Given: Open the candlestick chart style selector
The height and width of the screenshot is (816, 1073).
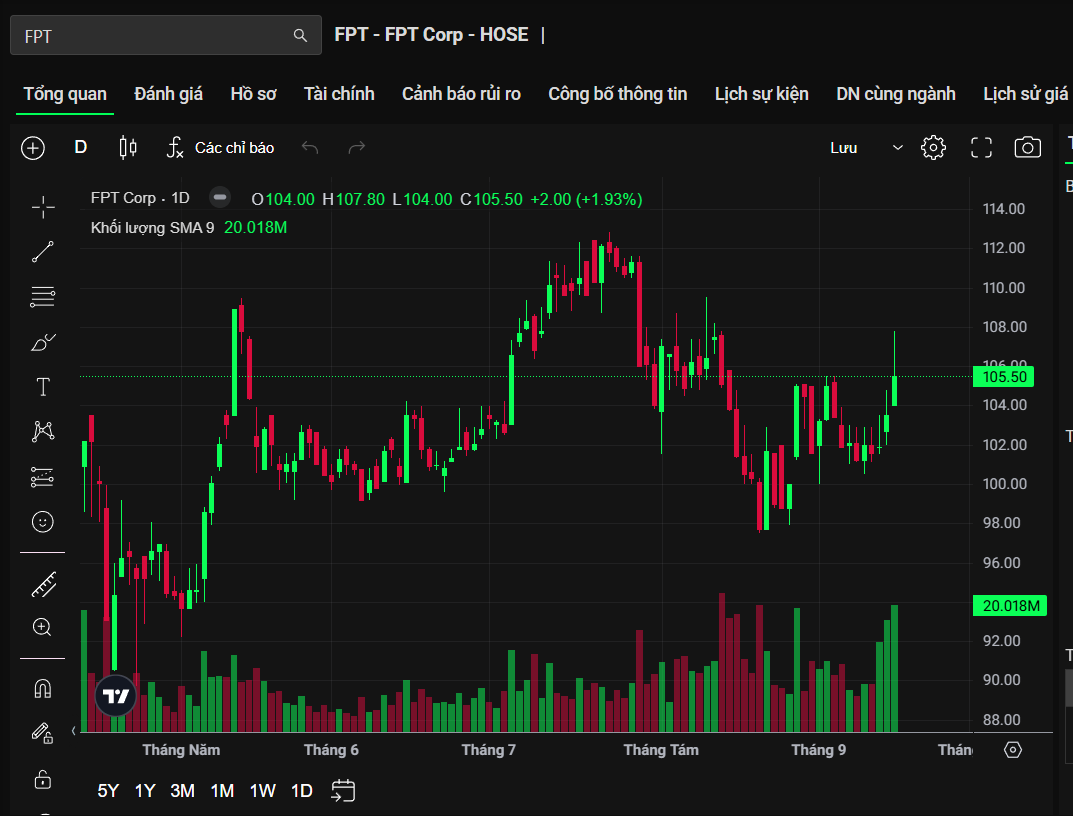Looking at the screenshot, I should coord(128,147).
